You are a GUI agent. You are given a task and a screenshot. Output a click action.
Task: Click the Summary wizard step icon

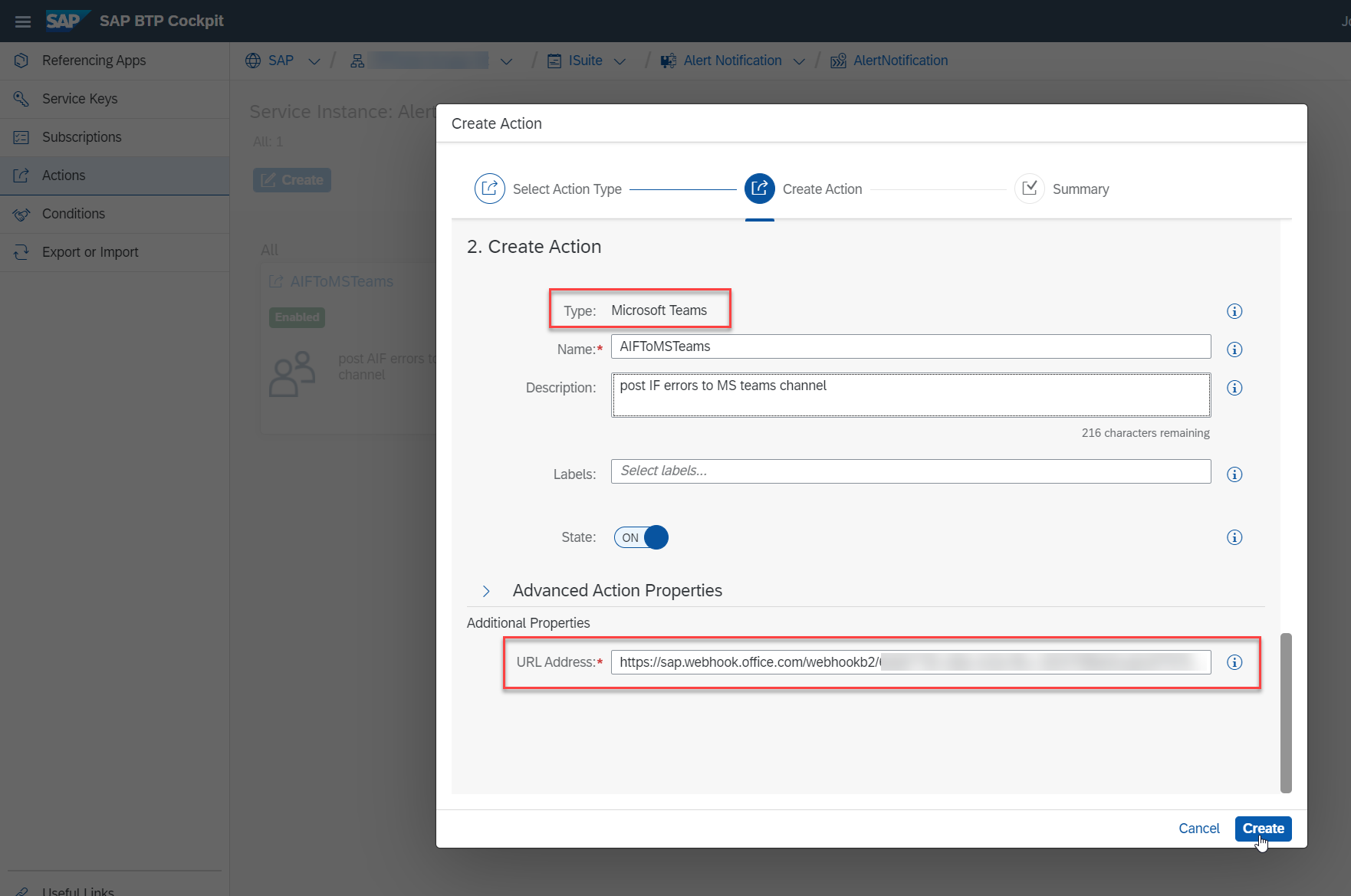pyautogui.click(x=1030, y=189)
